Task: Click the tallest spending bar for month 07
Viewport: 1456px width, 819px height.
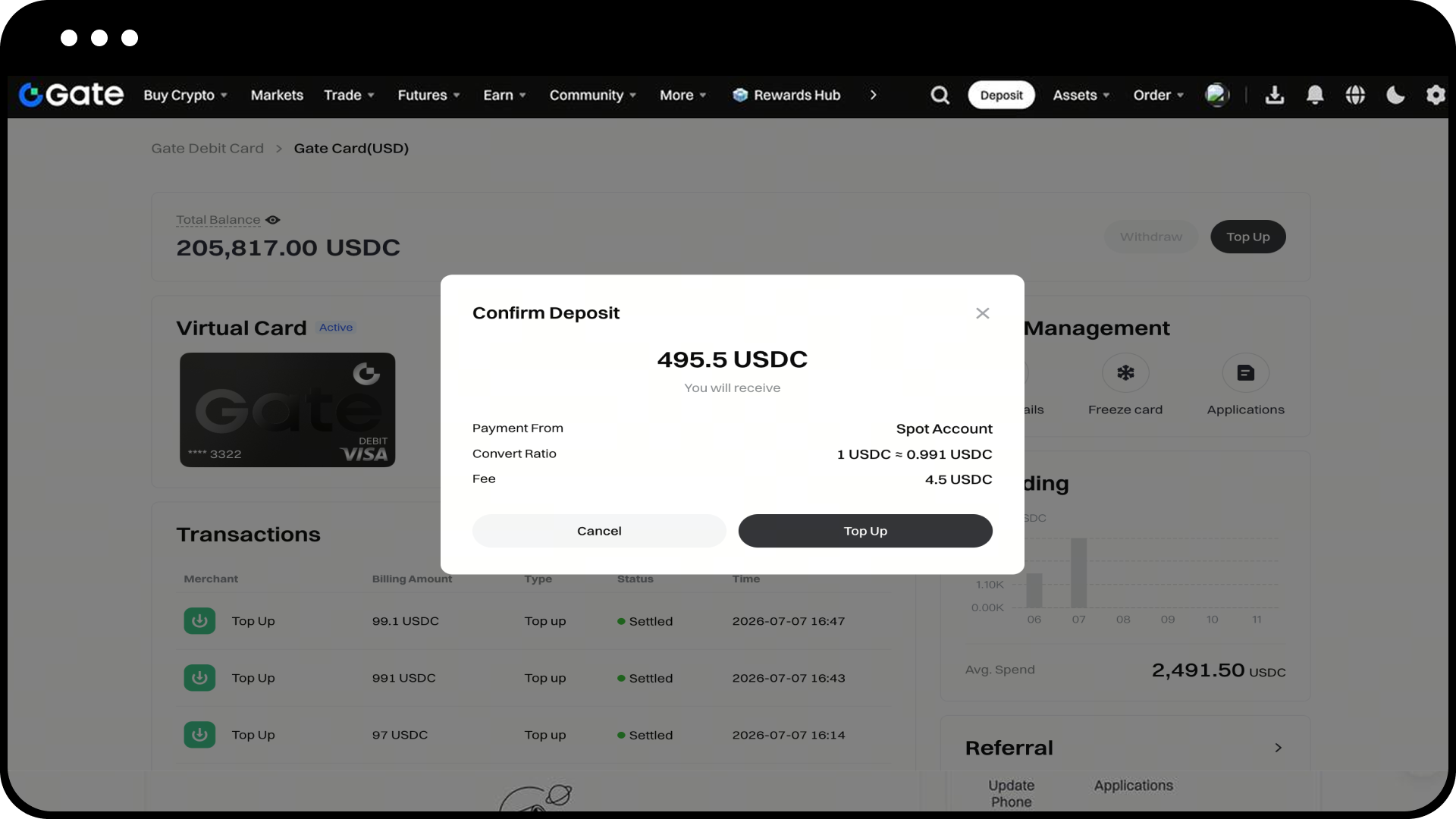Action: tap(1078, 573)
